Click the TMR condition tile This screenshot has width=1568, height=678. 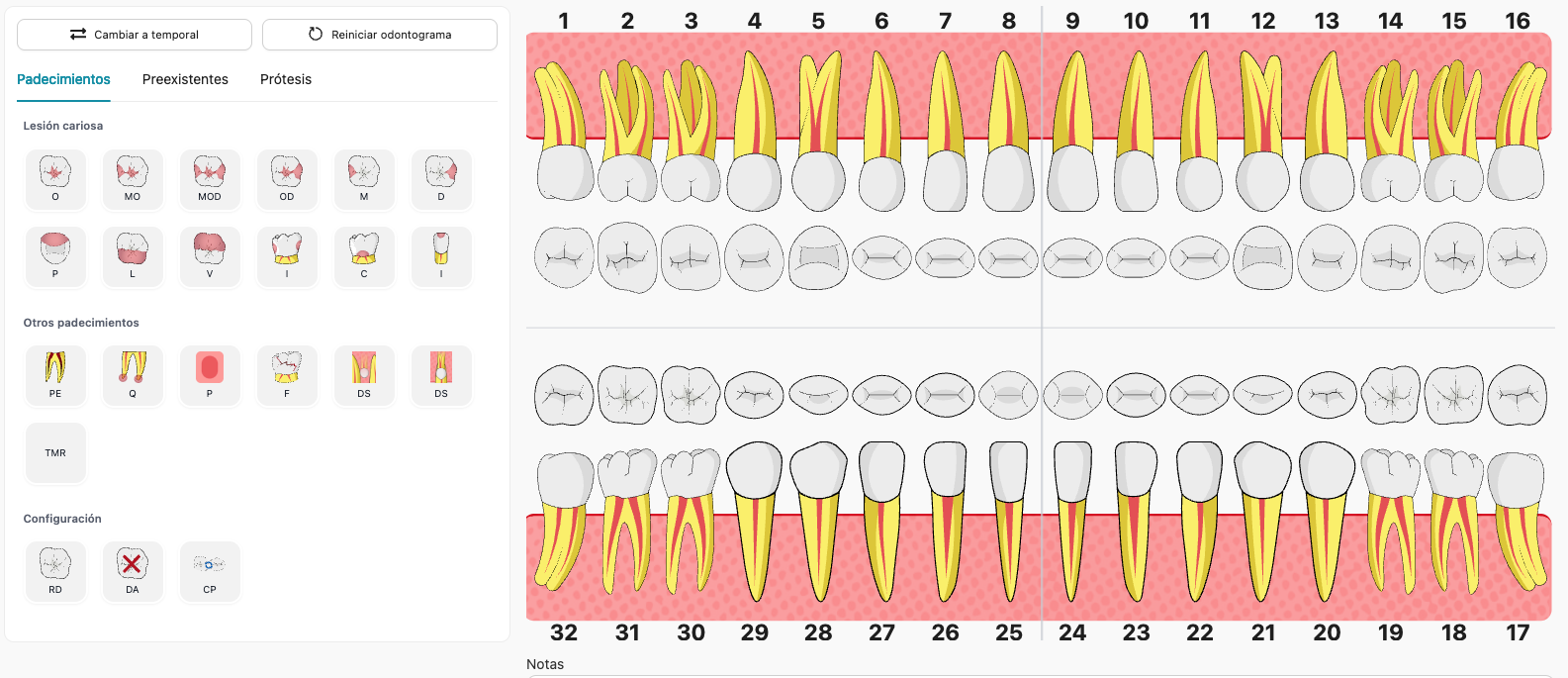pyautogui.click(x=55, y=452)
